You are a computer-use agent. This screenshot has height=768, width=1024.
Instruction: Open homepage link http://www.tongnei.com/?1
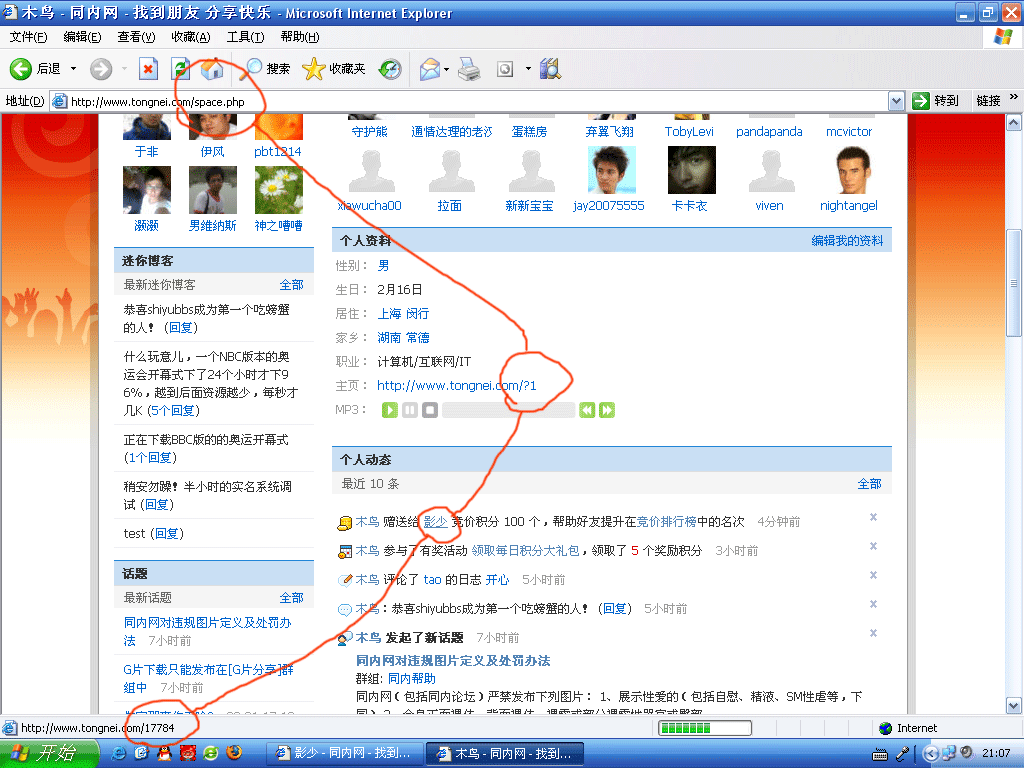pyautogui.click(x=456, y=385)
